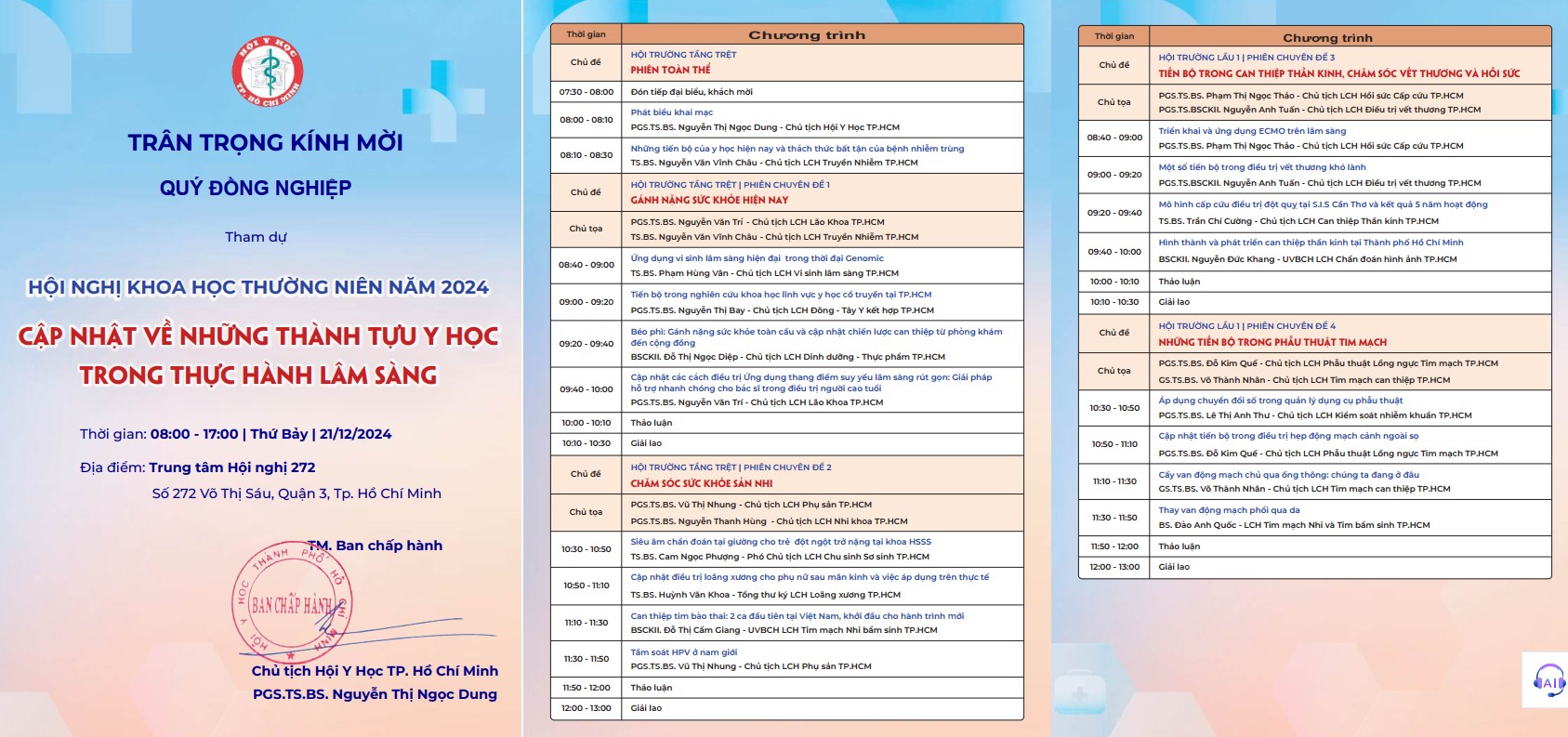Screen dimensions: 1568x737
Task: Click 'TS.BS. Cam Ngọc Phượng' speaker line
Action: click(x=780, y=557)
